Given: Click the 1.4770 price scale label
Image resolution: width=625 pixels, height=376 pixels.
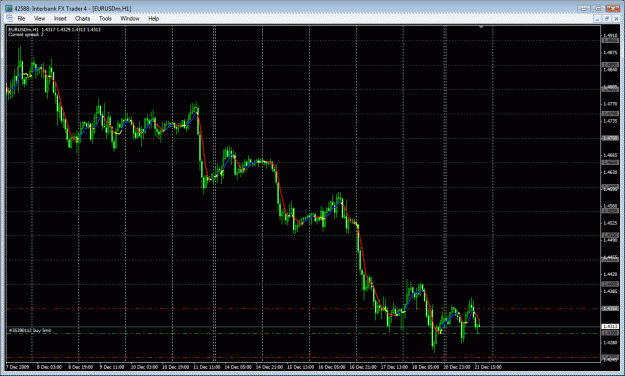Looking at the screenshot, I should tap(610, 104).
